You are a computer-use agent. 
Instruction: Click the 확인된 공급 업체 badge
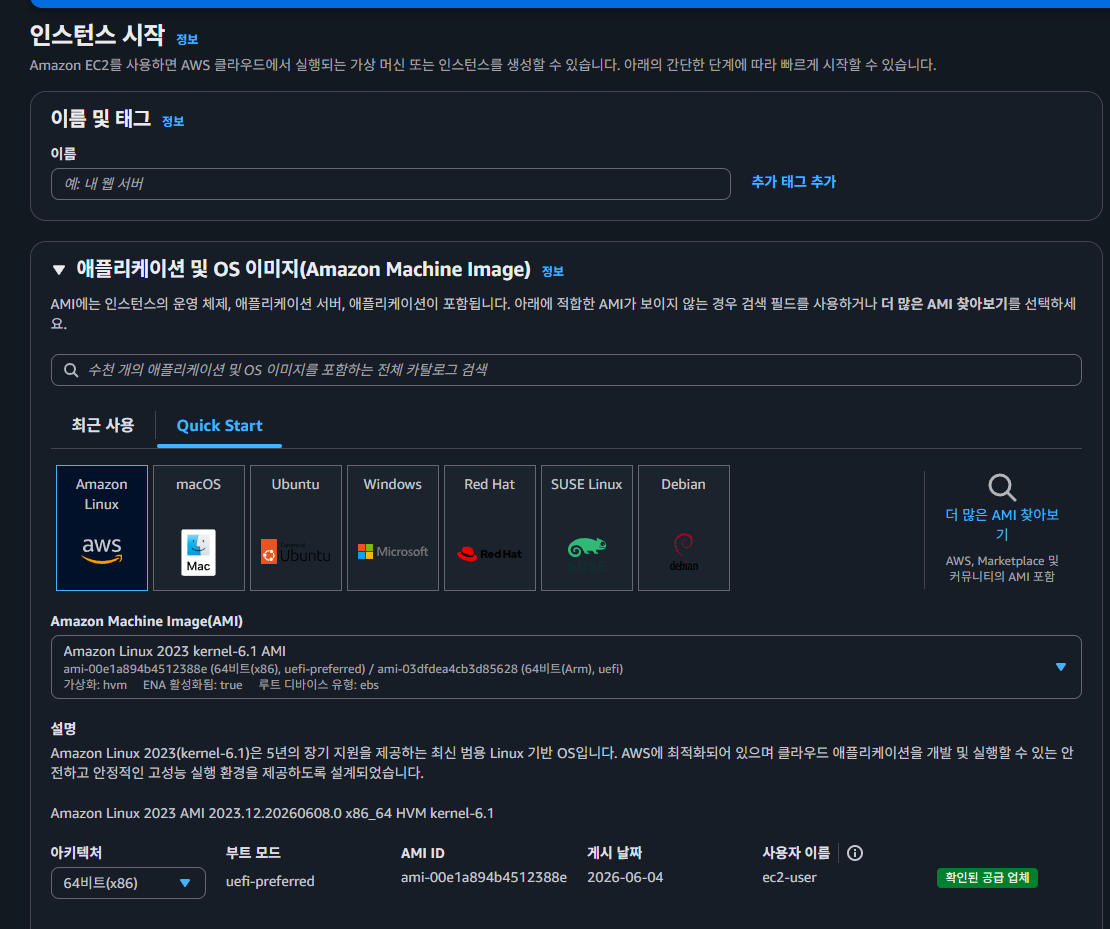pos(987,878)
